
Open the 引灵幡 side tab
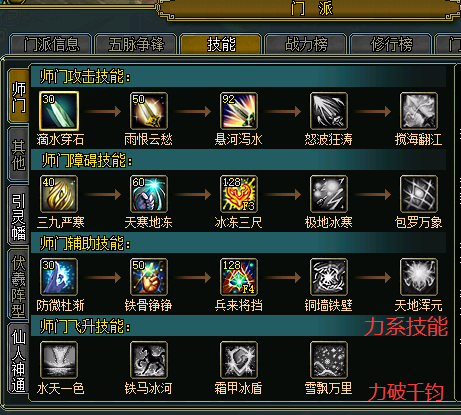19,217
